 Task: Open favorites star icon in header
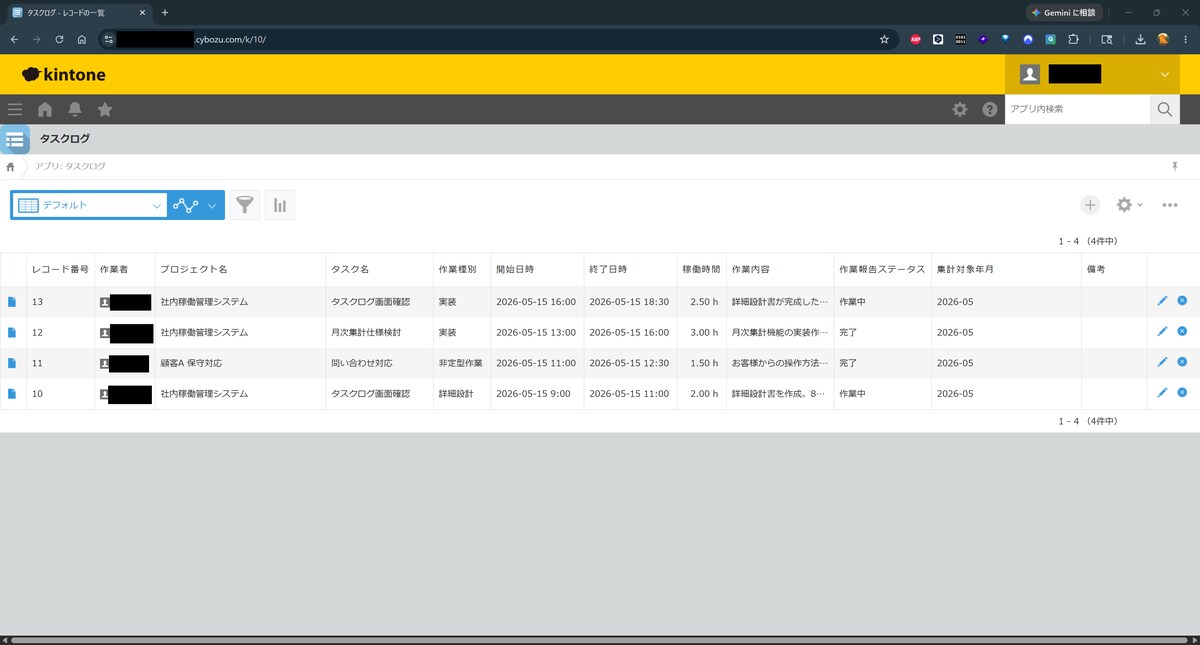pos(105,110)
